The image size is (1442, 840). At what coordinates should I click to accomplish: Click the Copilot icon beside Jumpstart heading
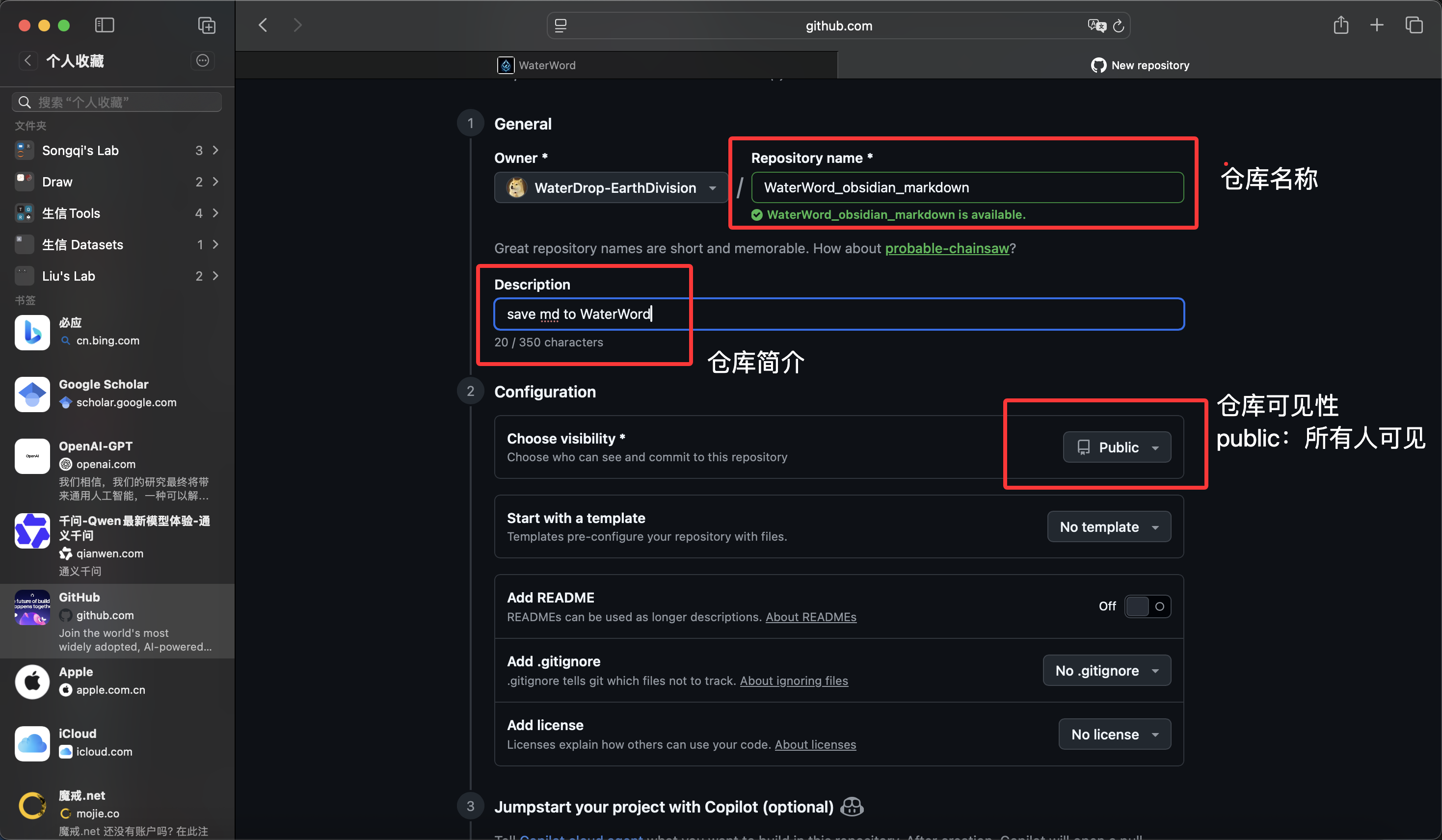(852, 807)
